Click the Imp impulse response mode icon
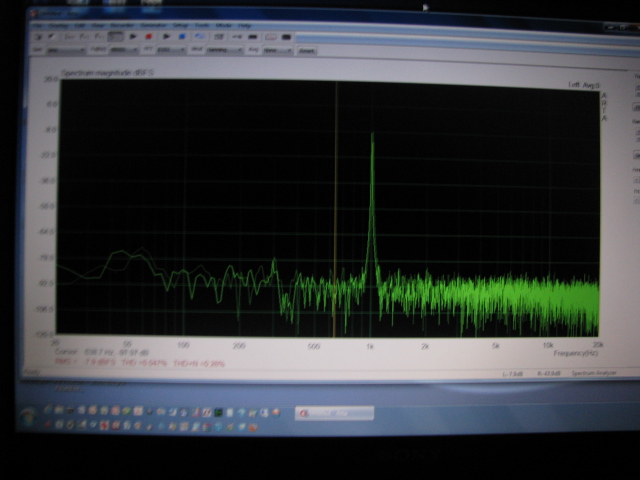The image size is (640, 480). tap(69, 37)
